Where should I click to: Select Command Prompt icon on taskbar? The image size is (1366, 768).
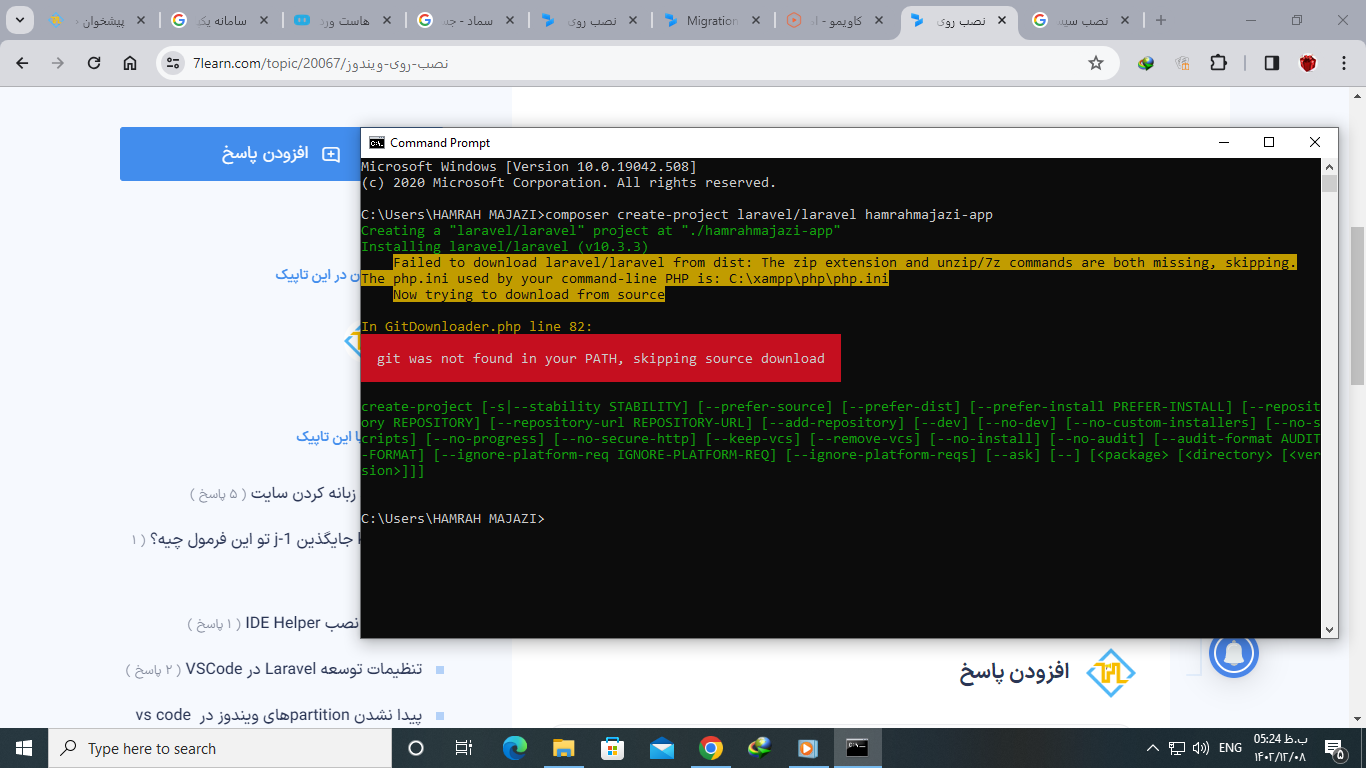(x=857, y=748)
